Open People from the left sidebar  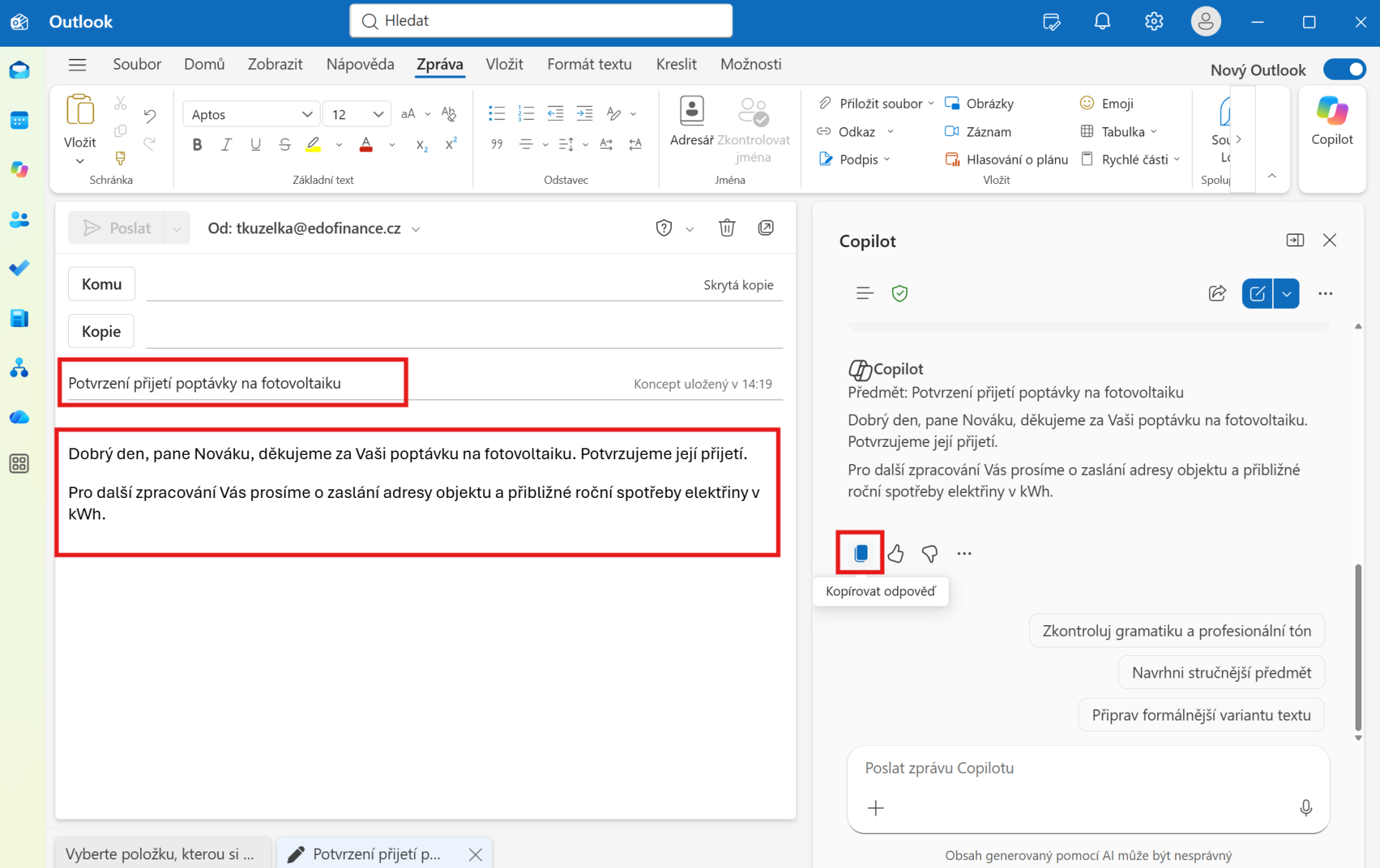(19, 219)
